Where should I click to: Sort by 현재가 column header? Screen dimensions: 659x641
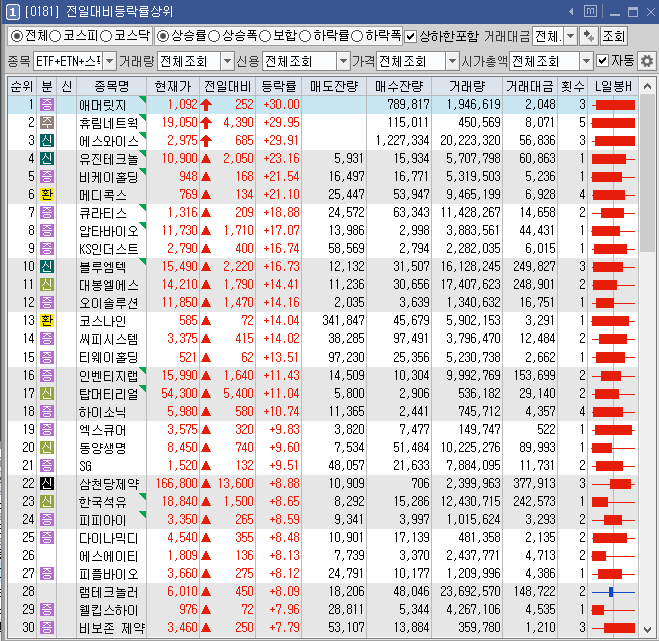(173, 86)
